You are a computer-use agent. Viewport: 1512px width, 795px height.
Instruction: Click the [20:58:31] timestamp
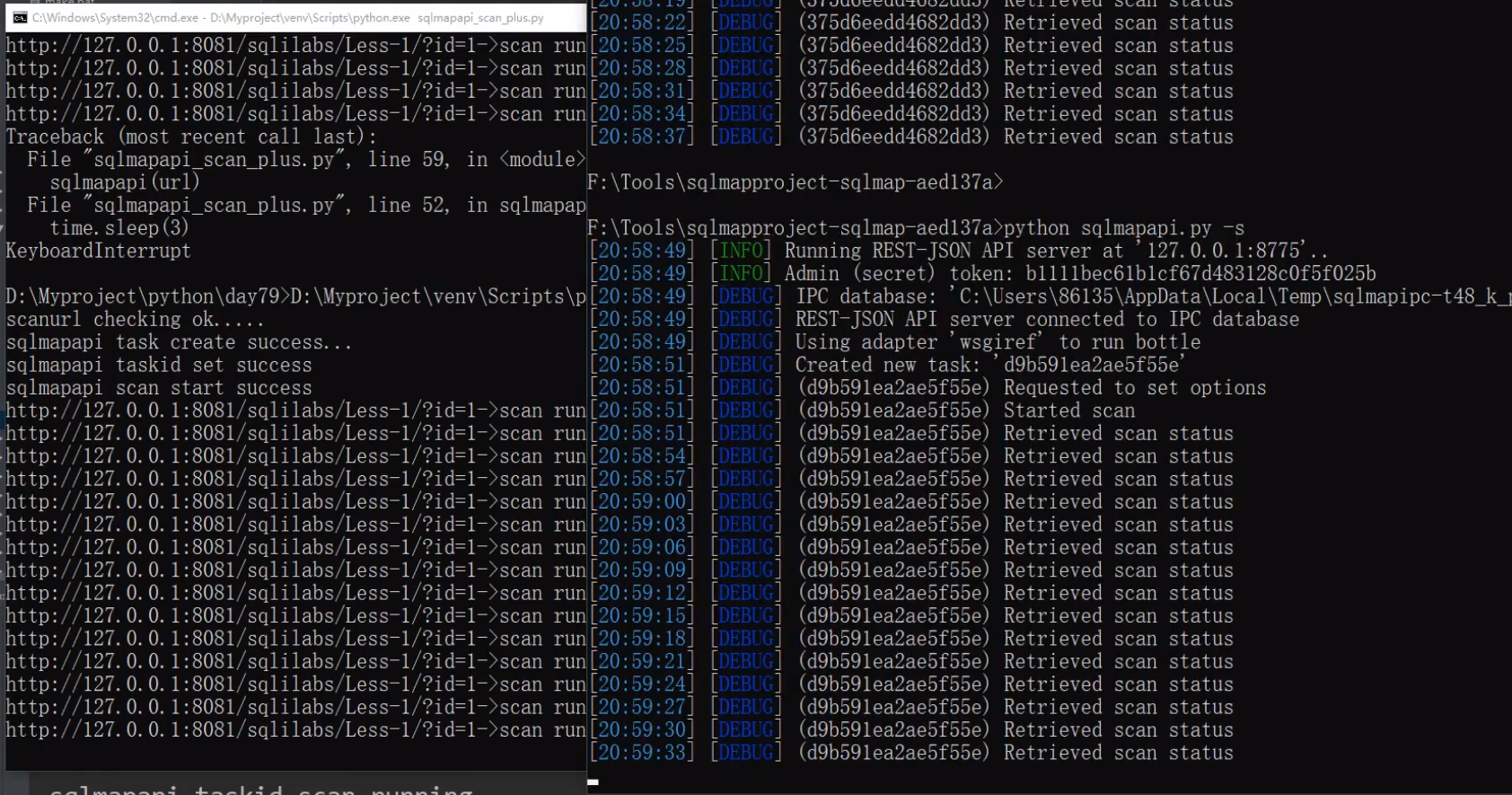642,91
